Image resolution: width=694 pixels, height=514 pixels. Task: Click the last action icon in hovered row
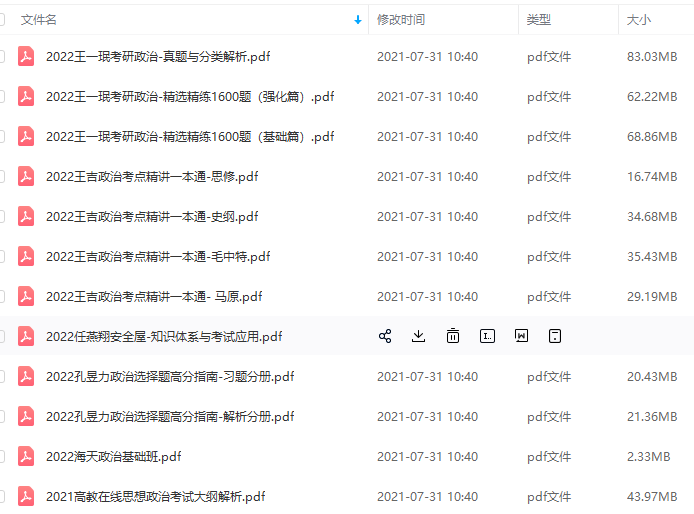[x=555, y=336]
